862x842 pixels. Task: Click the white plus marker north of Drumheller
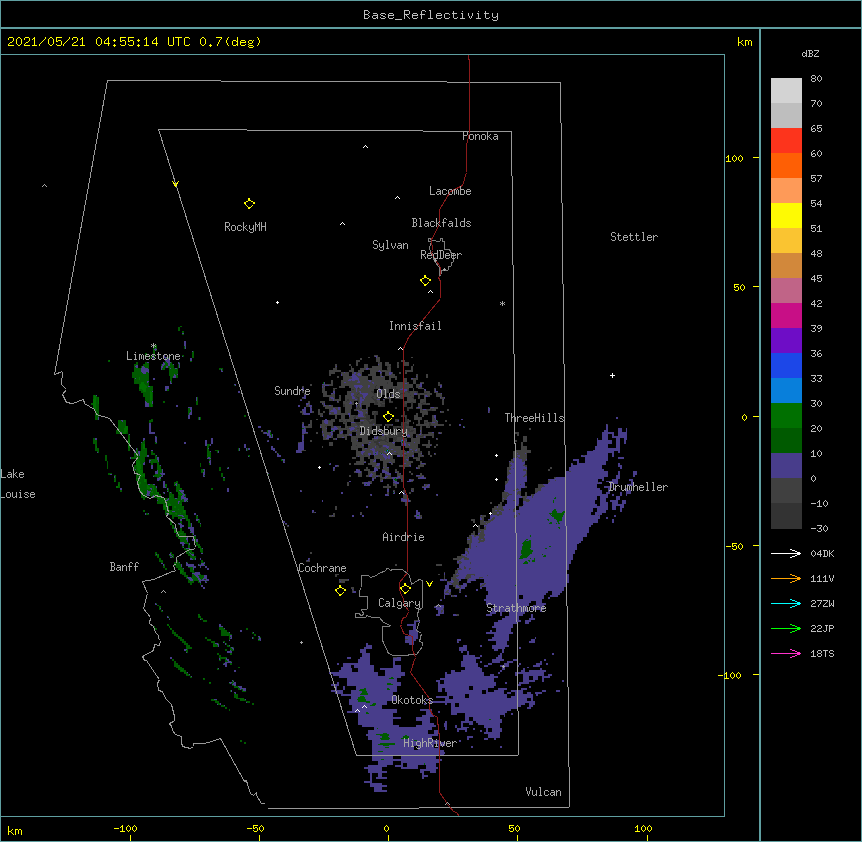(x=612, y=375)
